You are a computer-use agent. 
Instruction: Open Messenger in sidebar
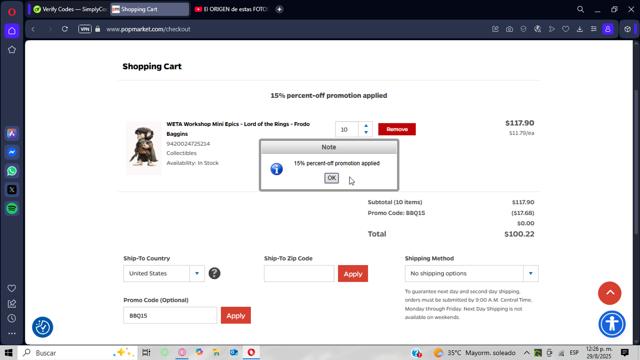click(x=12, y=152)
